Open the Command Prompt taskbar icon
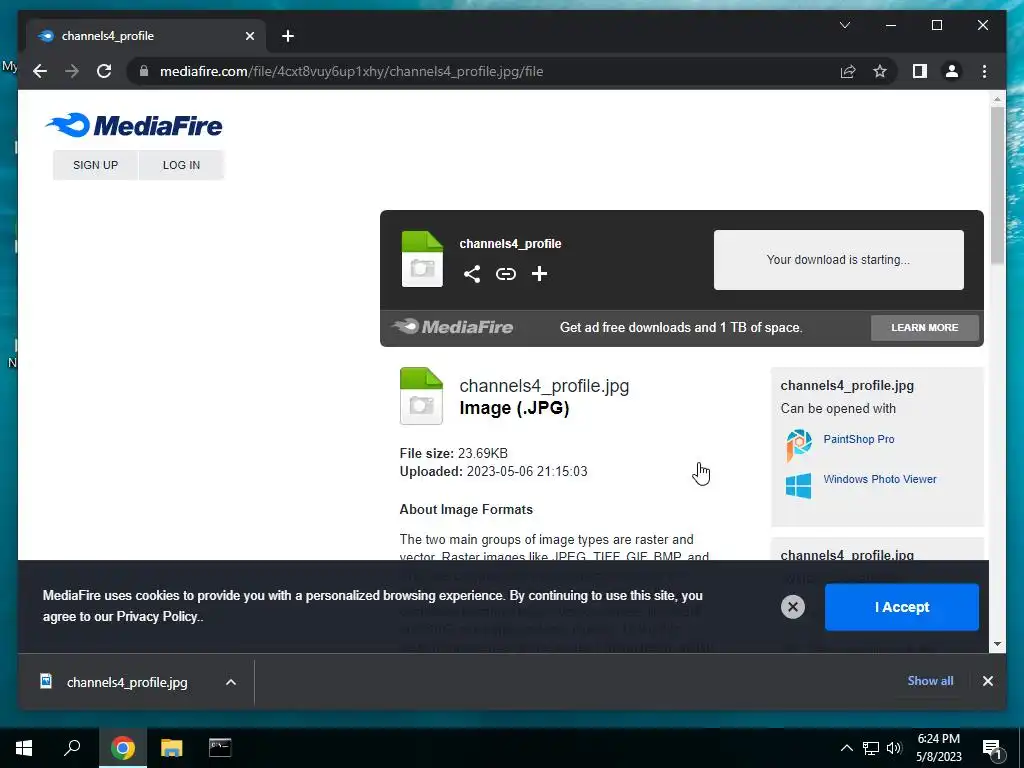This screenshot has height=768, width=1024. (220, 748)
